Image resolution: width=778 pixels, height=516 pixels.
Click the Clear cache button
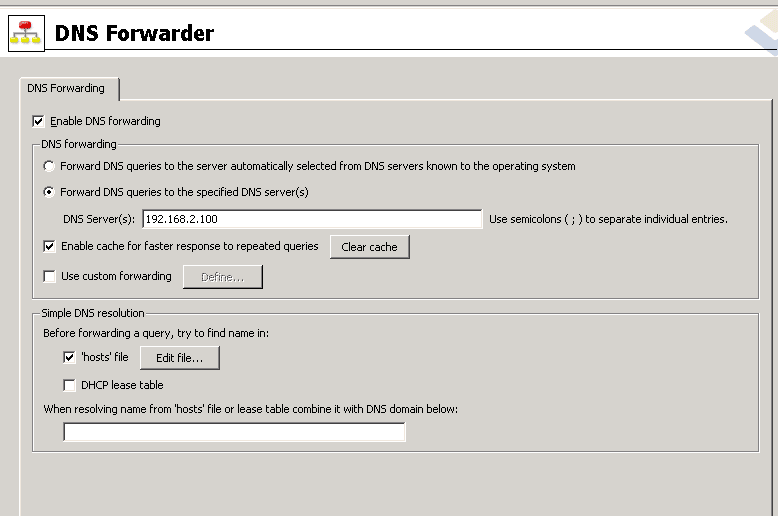coord(370,247)
